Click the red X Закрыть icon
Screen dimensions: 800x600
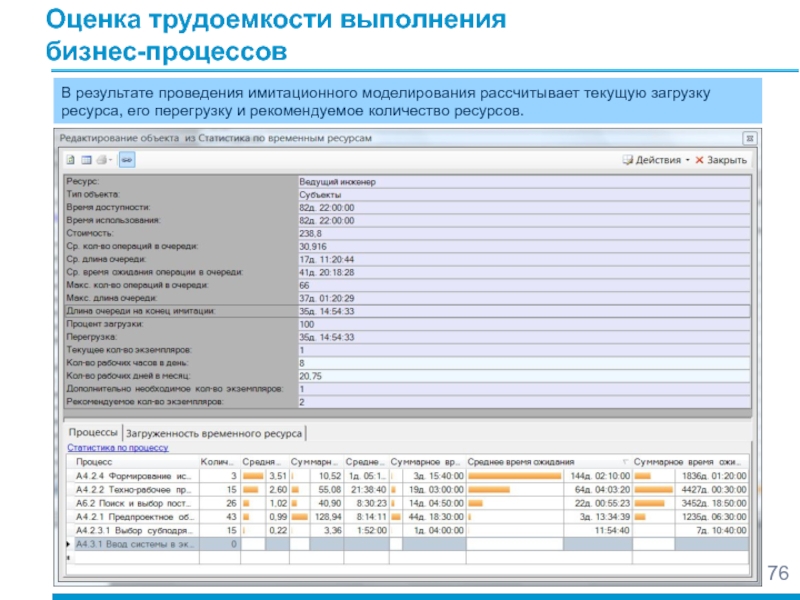tap(700, 160)
